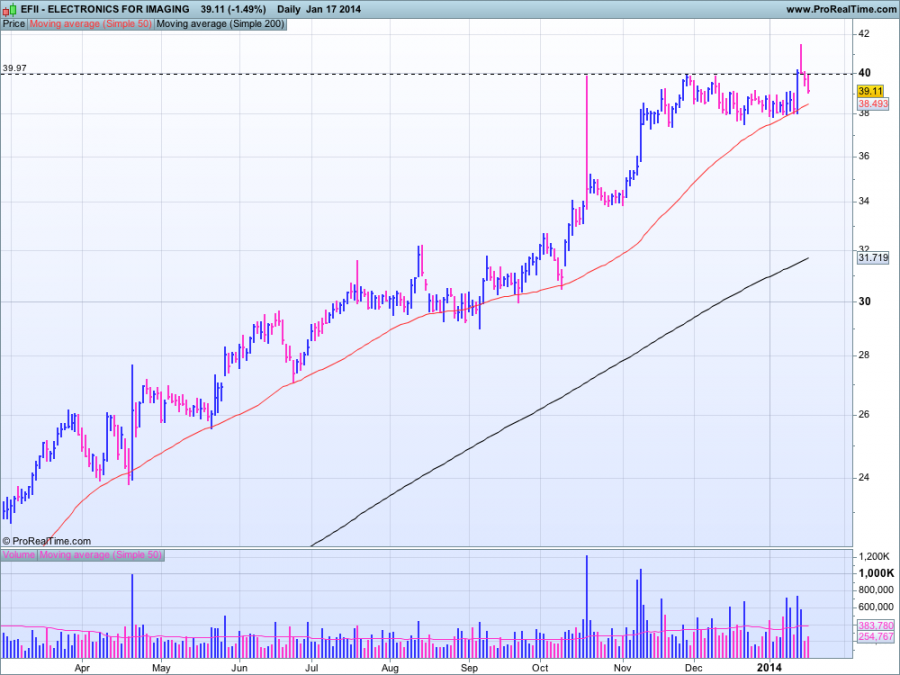Click the 2014 label on time axis
The image size is (900, 675).
point(769,668)
